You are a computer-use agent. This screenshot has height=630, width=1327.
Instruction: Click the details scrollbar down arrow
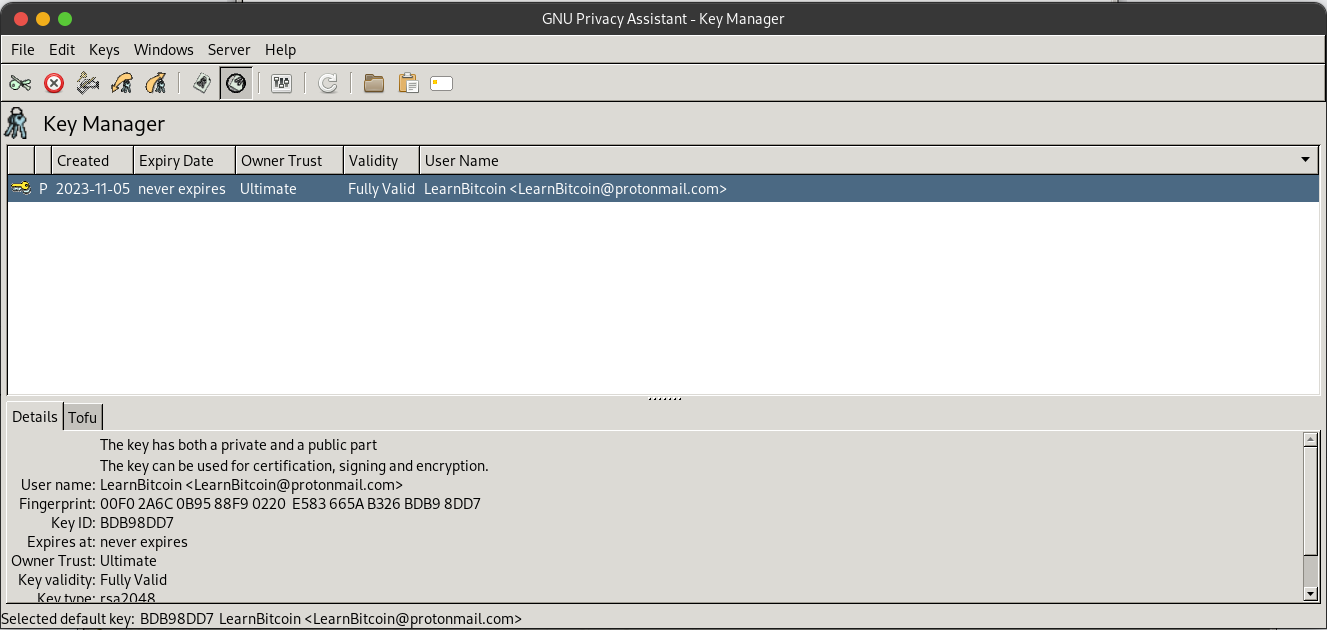coord(1311,593)
